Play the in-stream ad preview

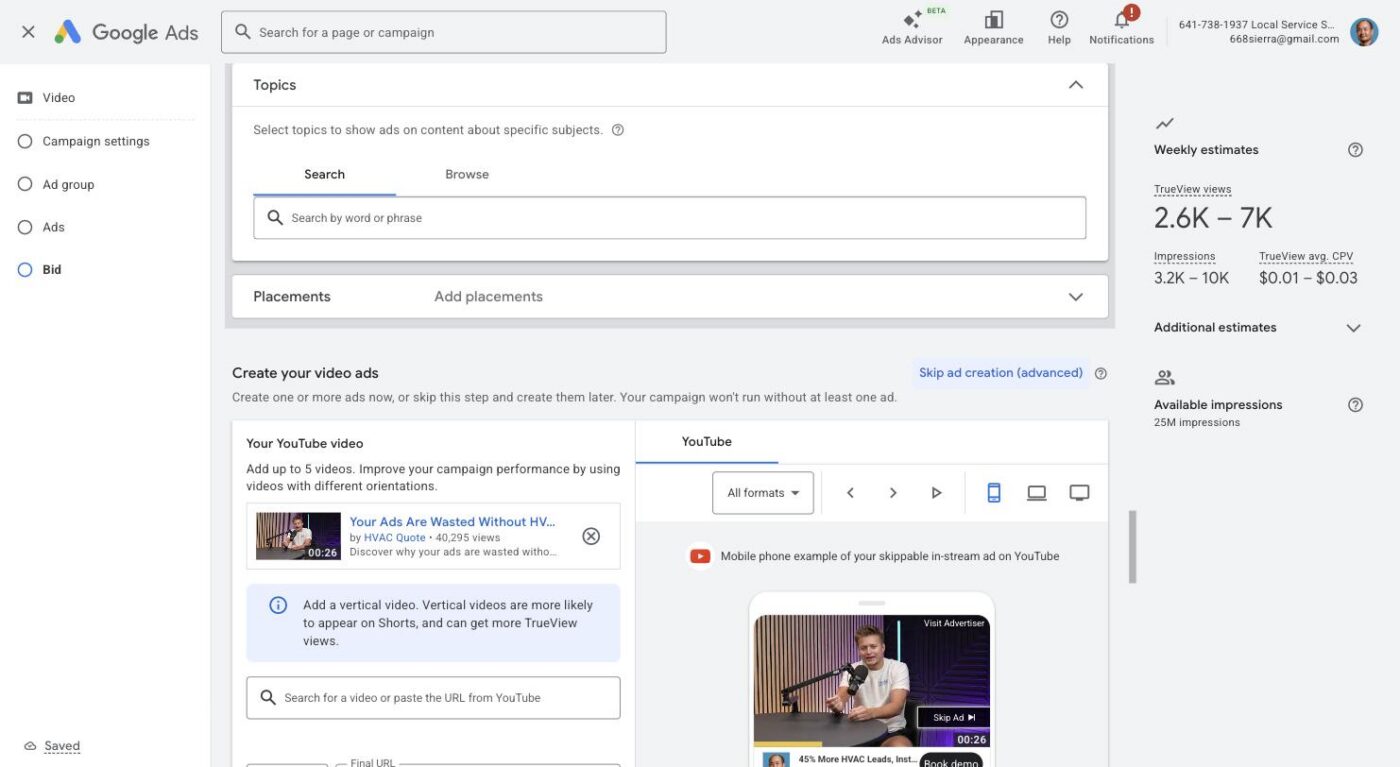[x=935, y=492]
